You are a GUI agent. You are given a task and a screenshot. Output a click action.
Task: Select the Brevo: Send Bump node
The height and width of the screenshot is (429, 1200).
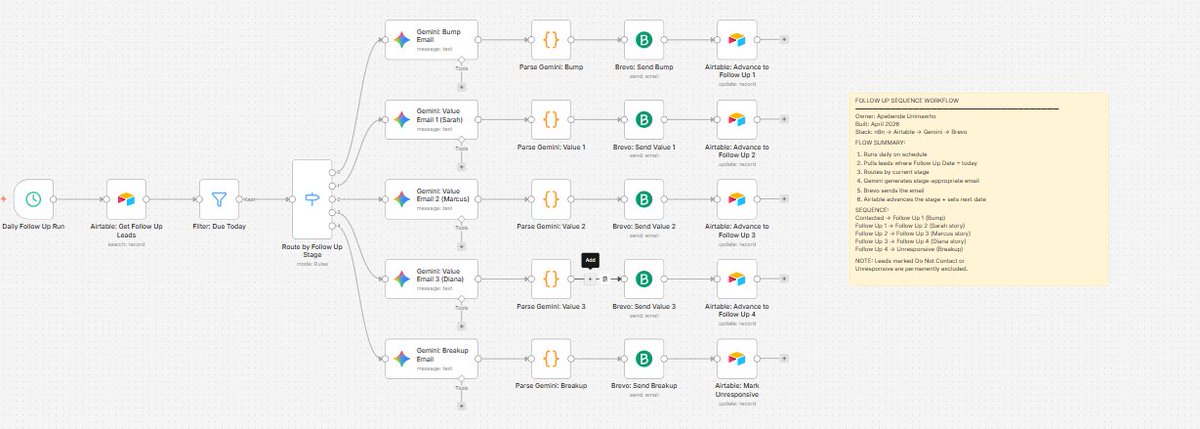pos(644,39)
